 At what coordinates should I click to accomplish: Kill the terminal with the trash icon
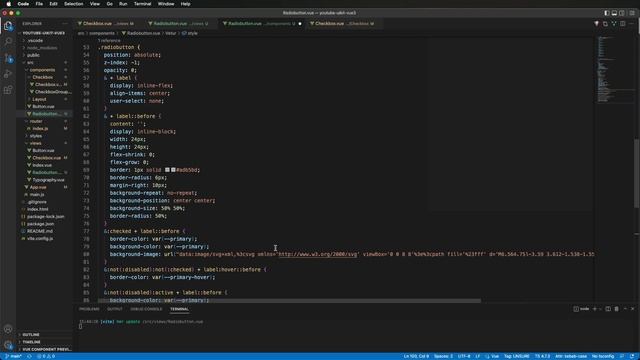[x=616, y=309]
